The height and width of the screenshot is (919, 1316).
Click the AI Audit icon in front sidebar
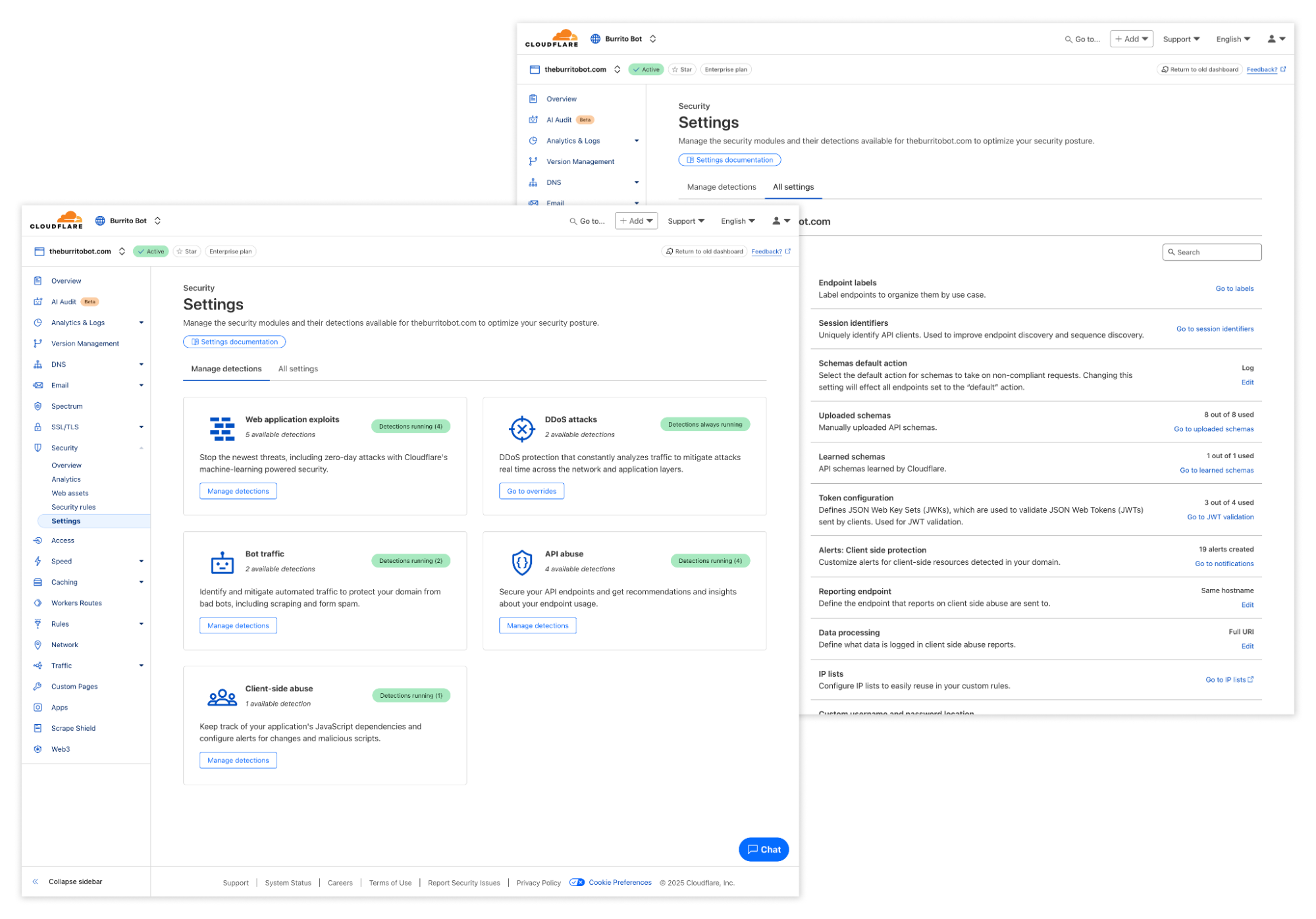(x=38, y=302)
